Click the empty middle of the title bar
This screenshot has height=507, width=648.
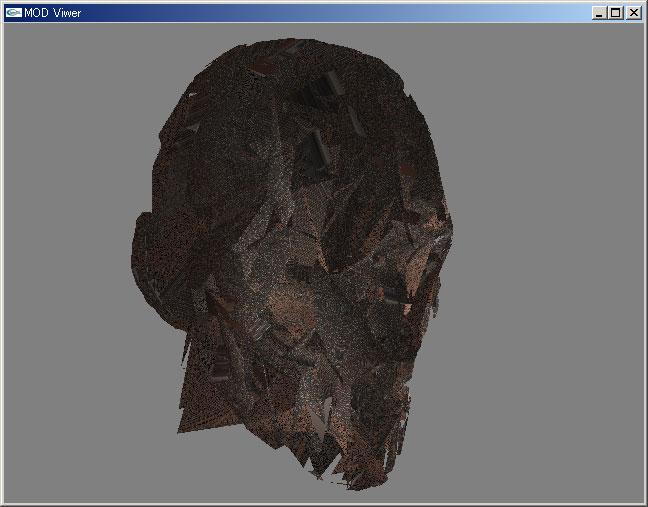320,13
